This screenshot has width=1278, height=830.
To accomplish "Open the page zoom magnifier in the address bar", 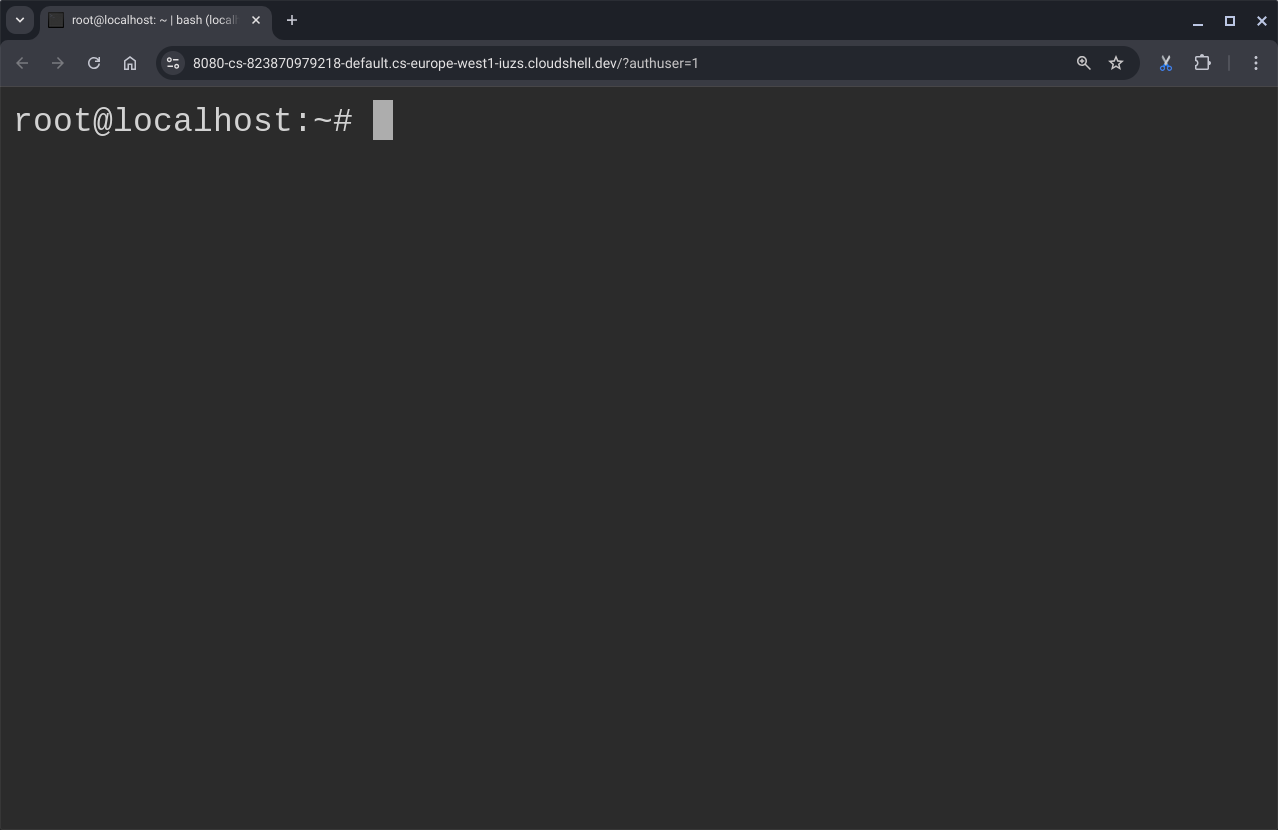I will (x=1084, y=62).
